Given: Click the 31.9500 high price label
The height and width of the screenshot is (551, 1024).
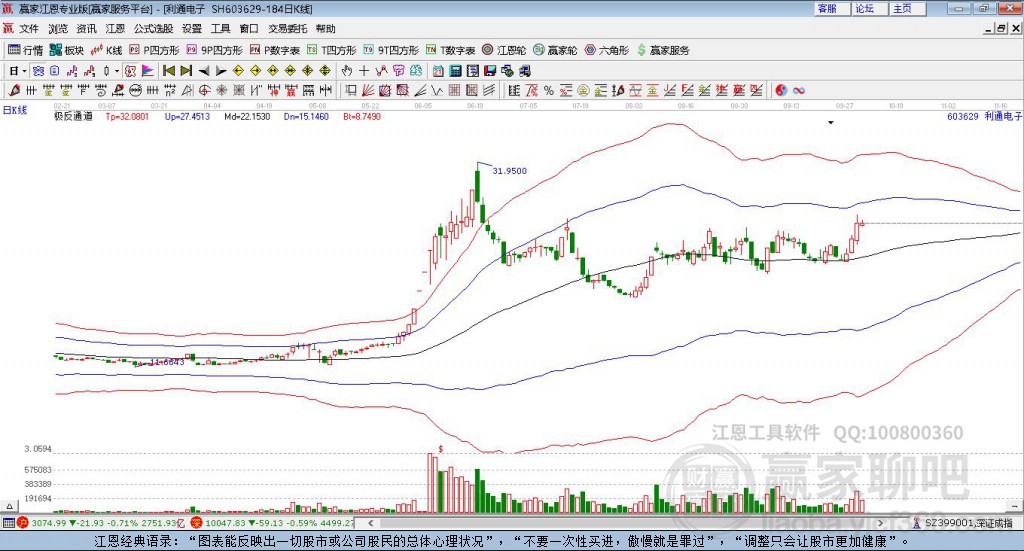Looking at the screenshot, I should (x=509, y=170).
